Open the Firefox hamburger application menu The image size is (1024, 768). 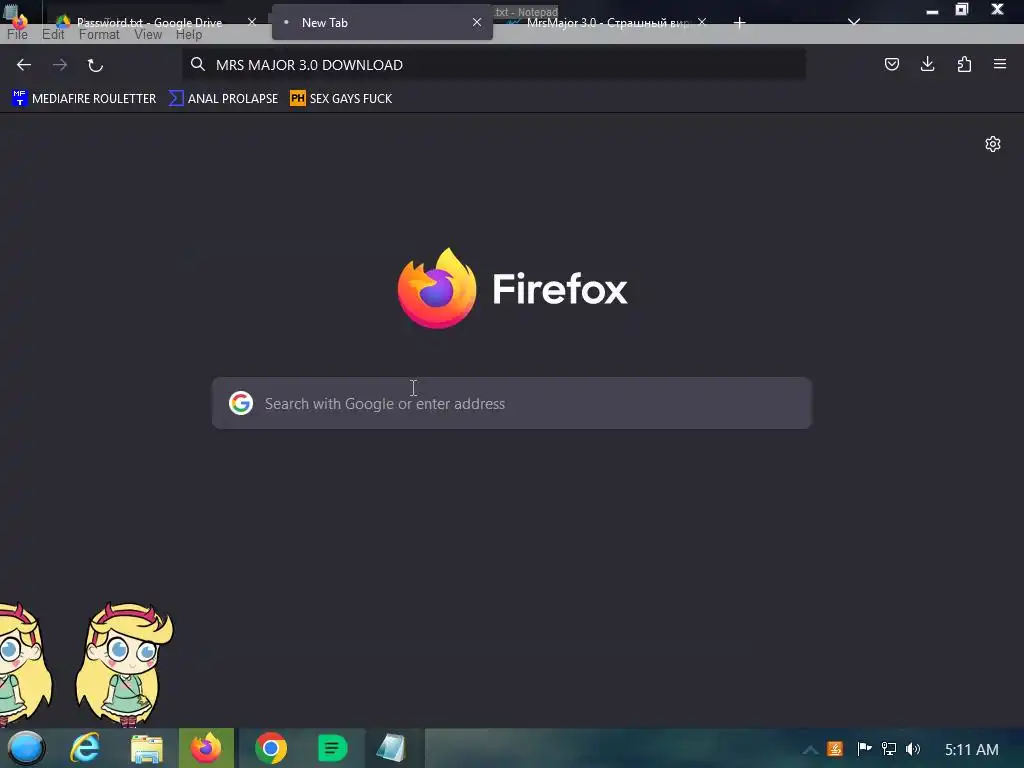click(1000, 64)
